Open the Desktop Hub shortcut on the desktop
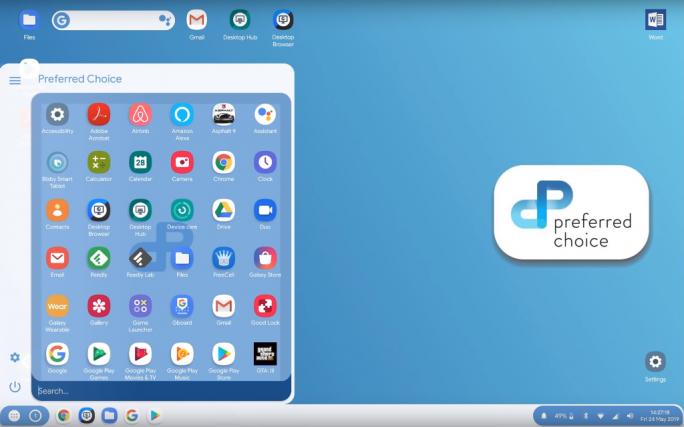The image size is (684, 427). (240, 20)
